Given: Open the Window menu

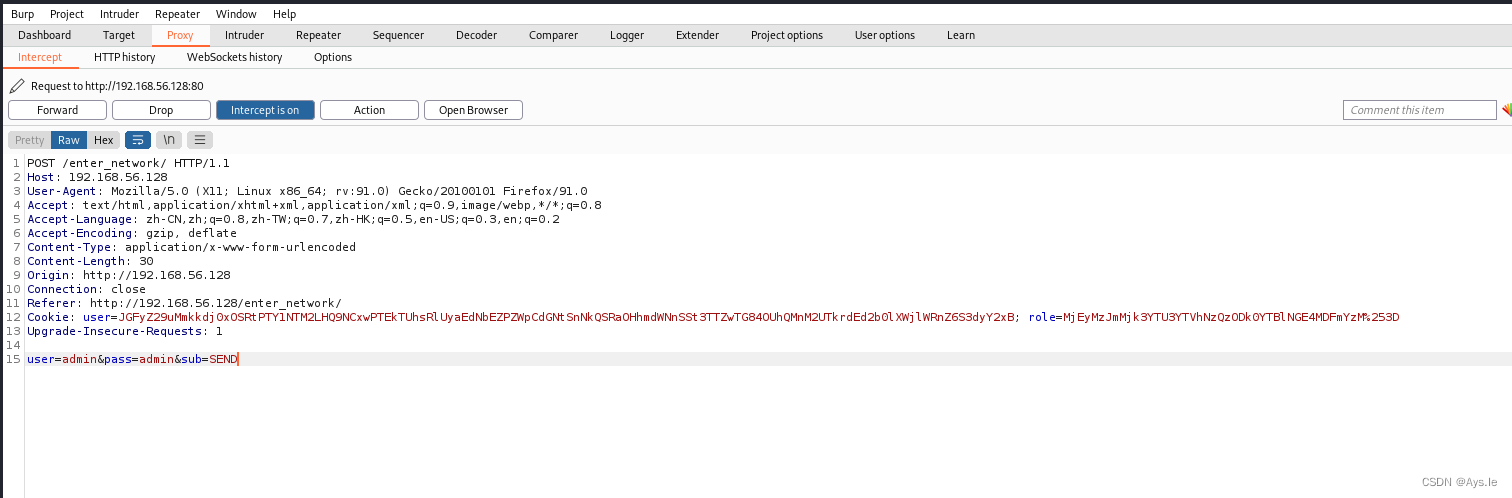Looking at the screenshot, I should (x=236, y=14).
